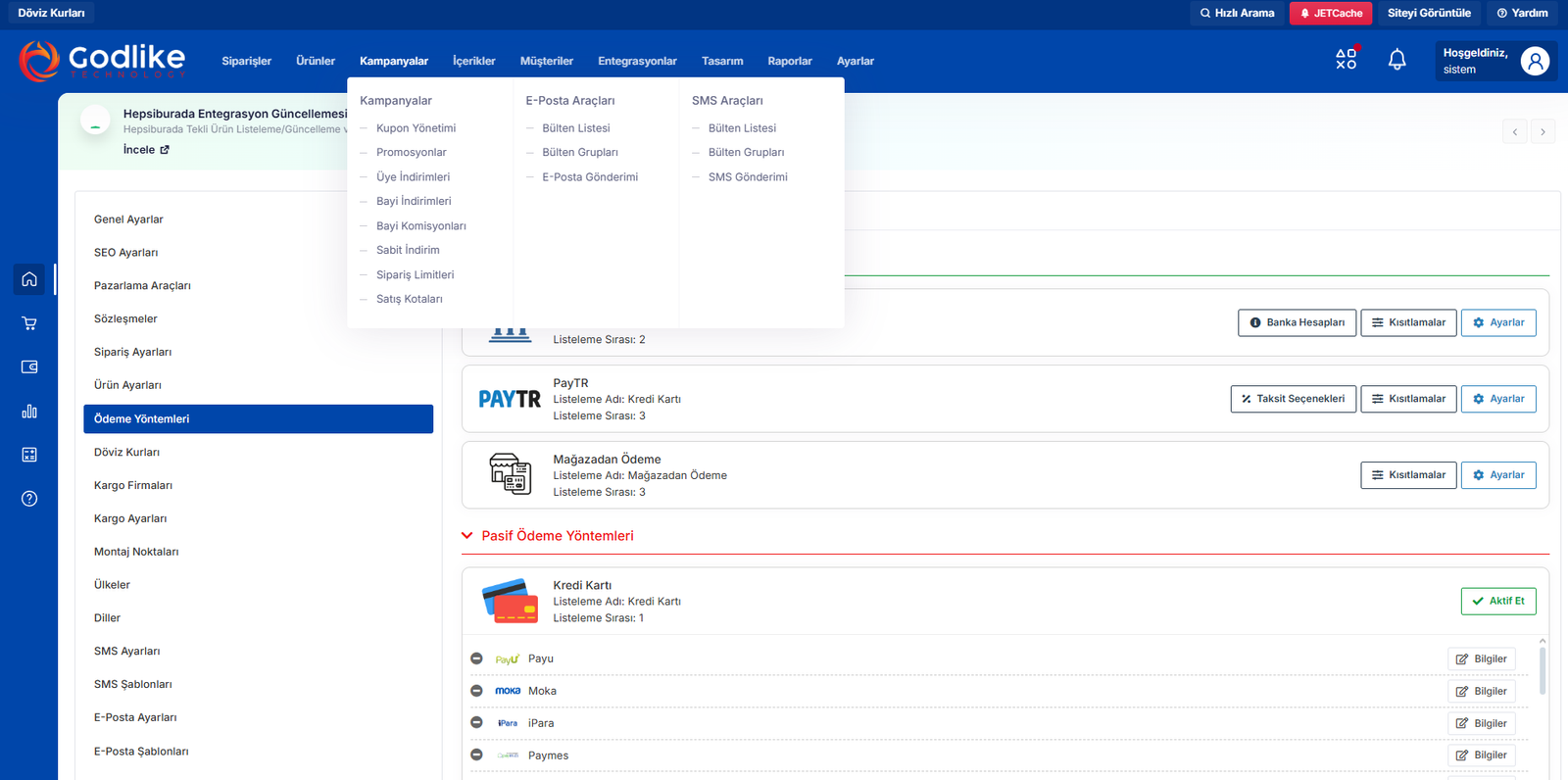Toggle the minus icon beside Paymes
The width and height of the screenshot is (1568, 780).
coord(476,755)
